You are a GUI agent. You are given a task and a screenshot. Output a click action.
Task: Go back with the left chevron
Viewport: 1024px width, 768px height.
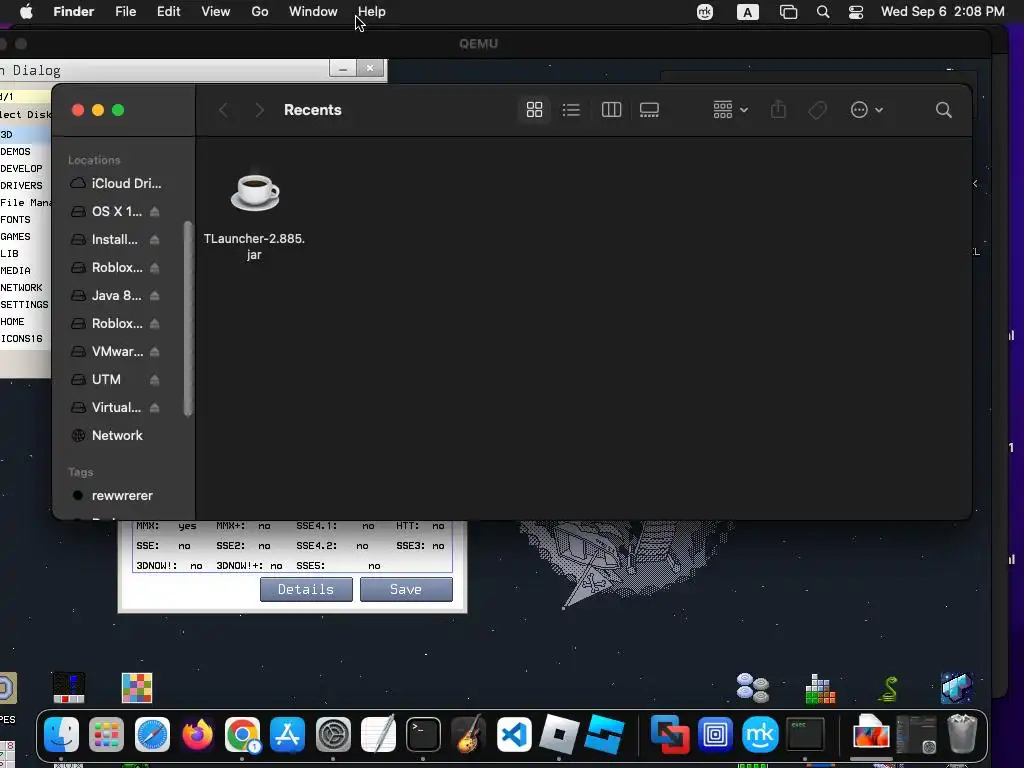tap(223, 110)
